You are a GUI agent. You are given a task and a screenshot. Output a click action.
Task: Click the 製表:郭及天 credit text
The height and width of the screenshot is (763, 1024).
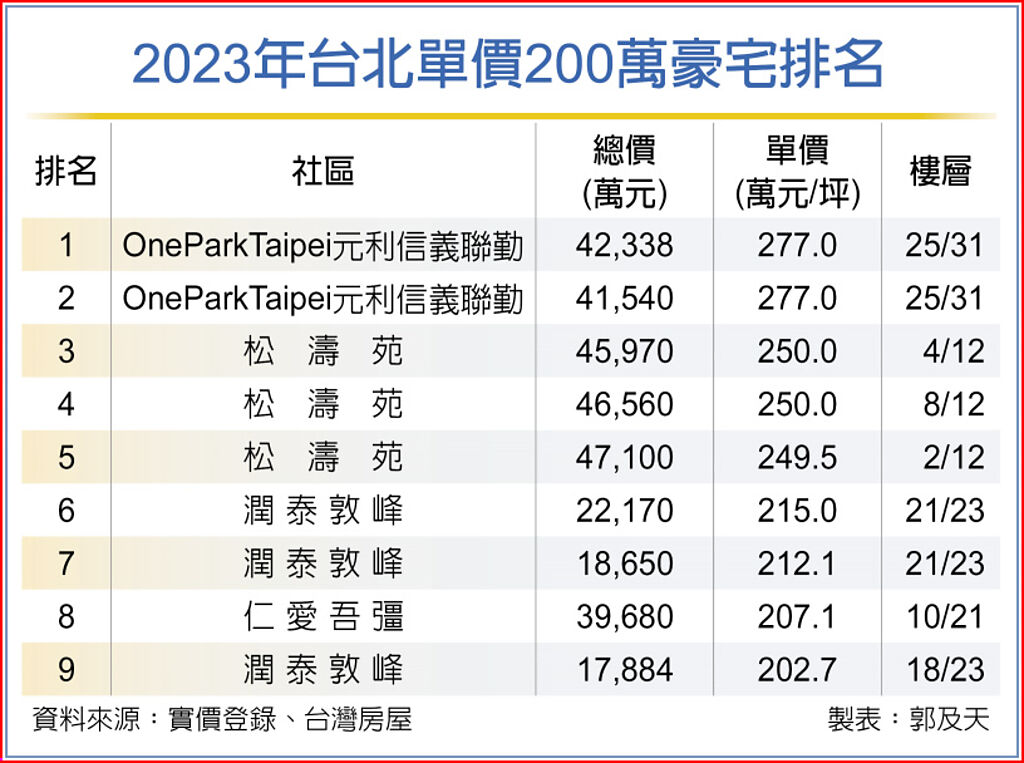pos(907,720)
